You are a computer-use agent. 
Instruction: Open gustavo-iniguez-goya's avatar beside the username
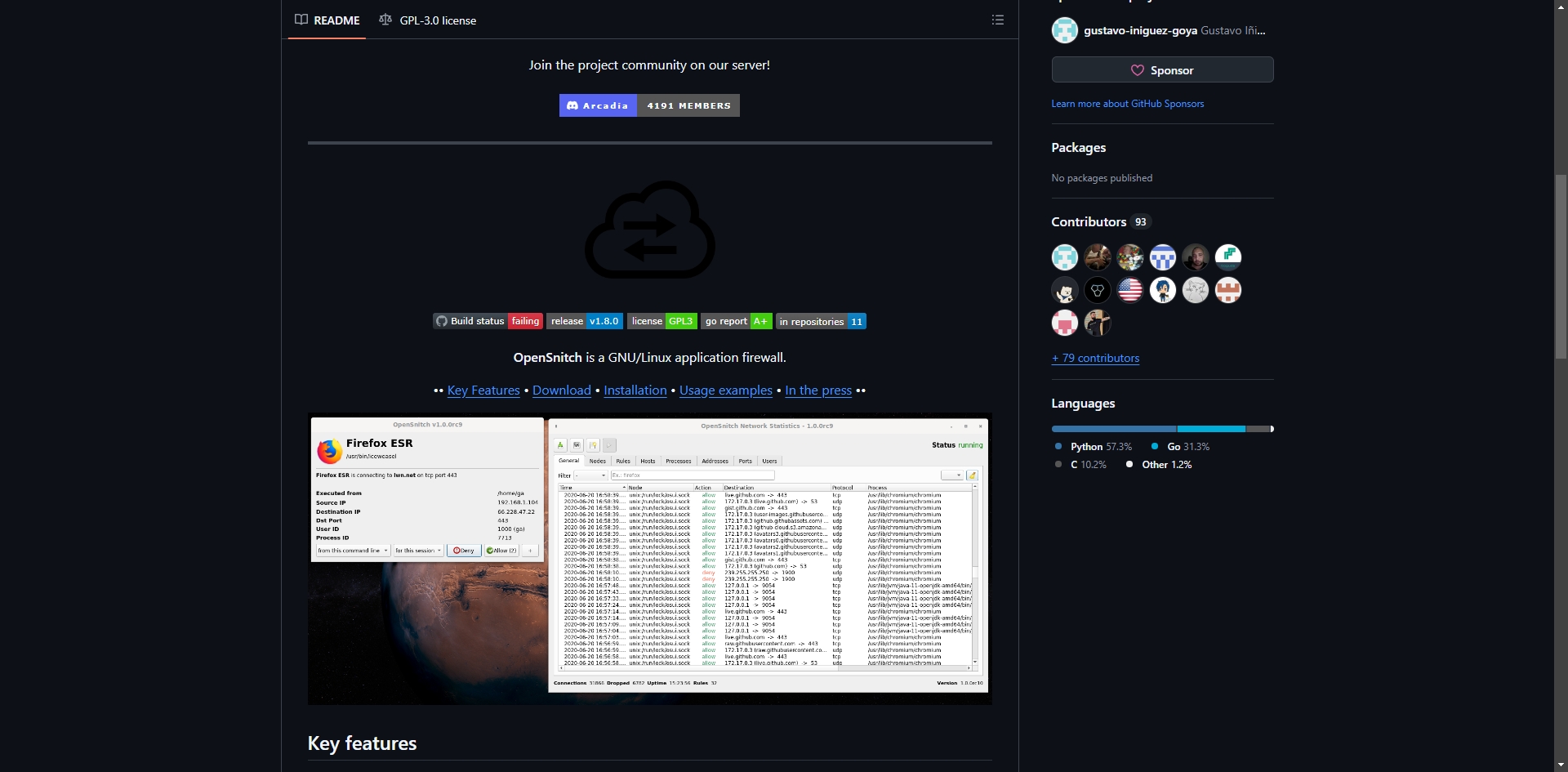point(1065,30)
